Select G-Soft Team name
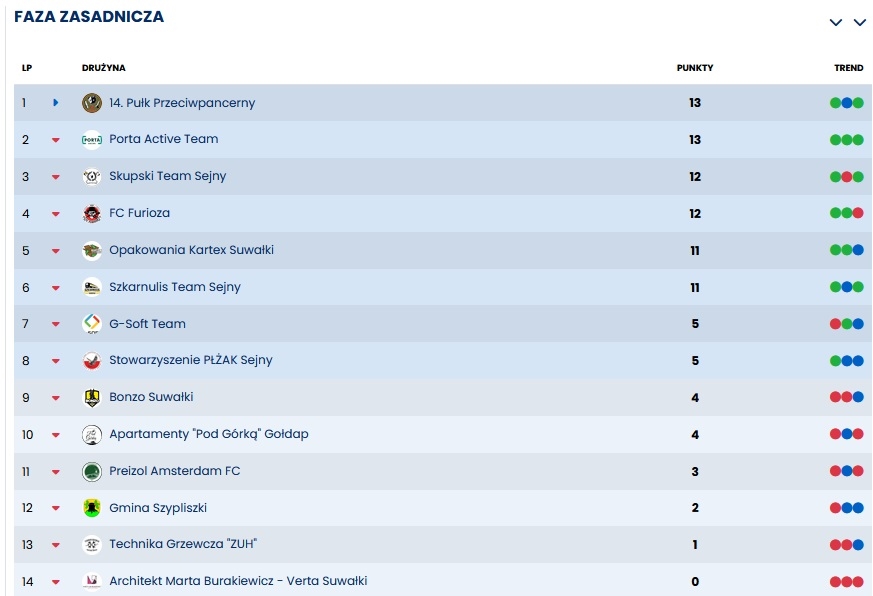Viewport: 873px width, 596px height. pyautogui.click(x=148, y=324)
